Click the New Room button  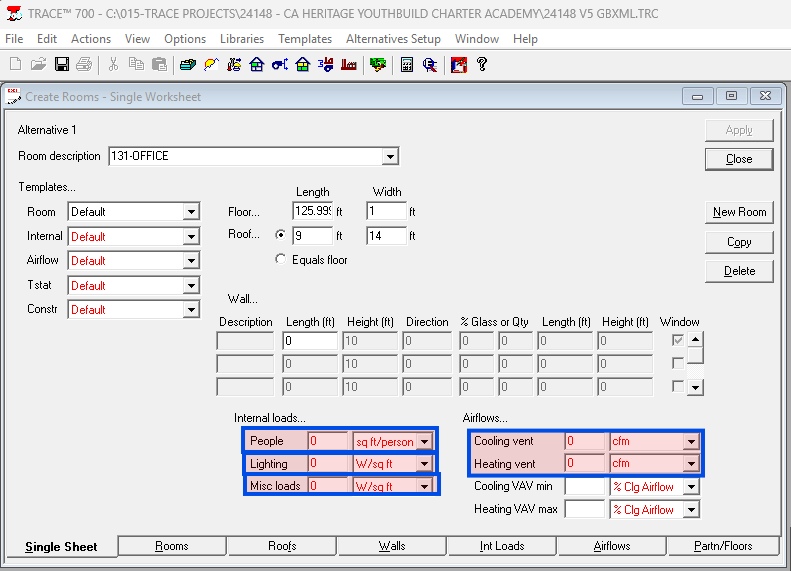(739, 212)
